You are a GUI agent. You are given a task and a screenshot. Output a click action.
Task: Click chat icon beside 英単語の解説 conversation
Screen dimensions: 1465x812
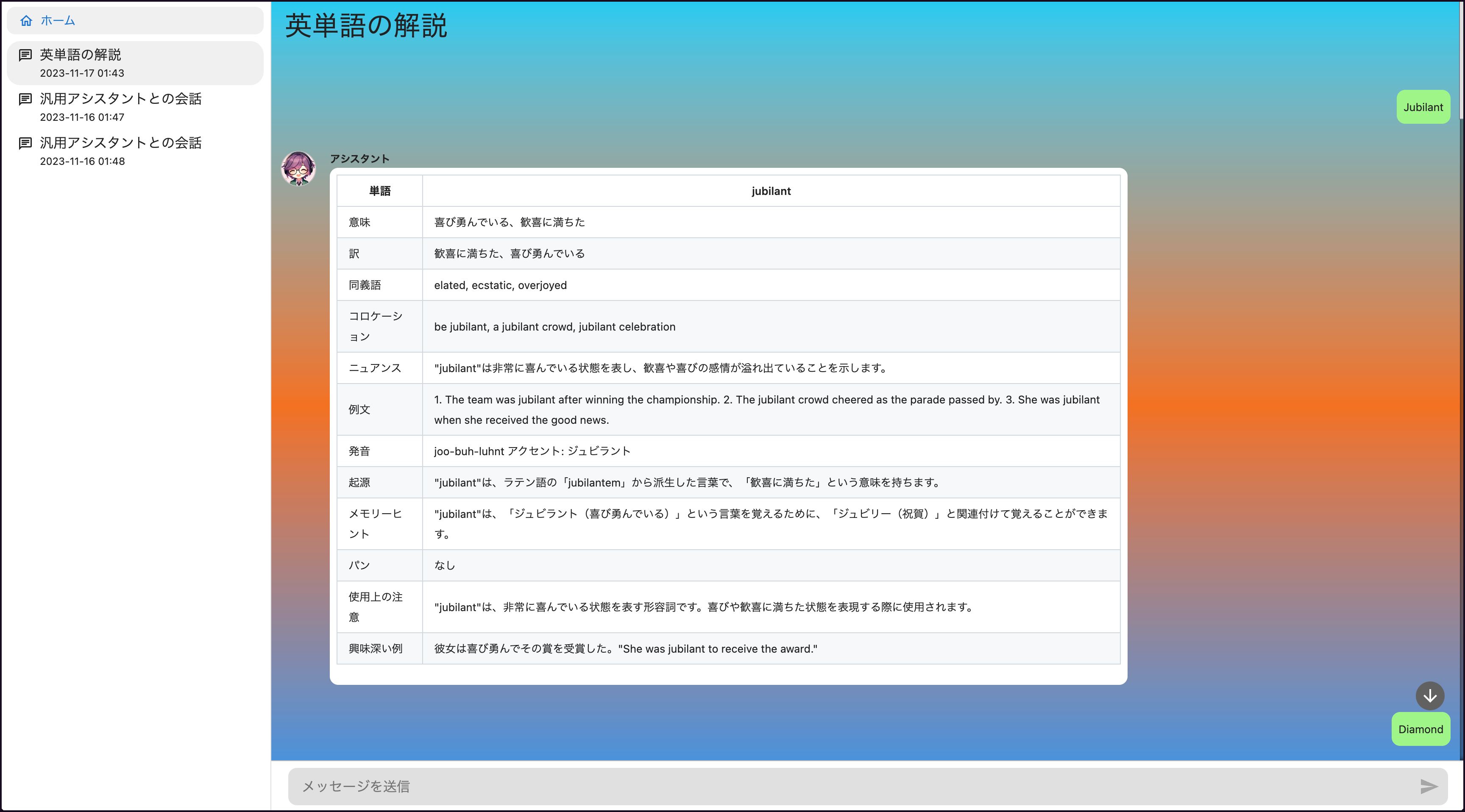(x=25, y=55)
